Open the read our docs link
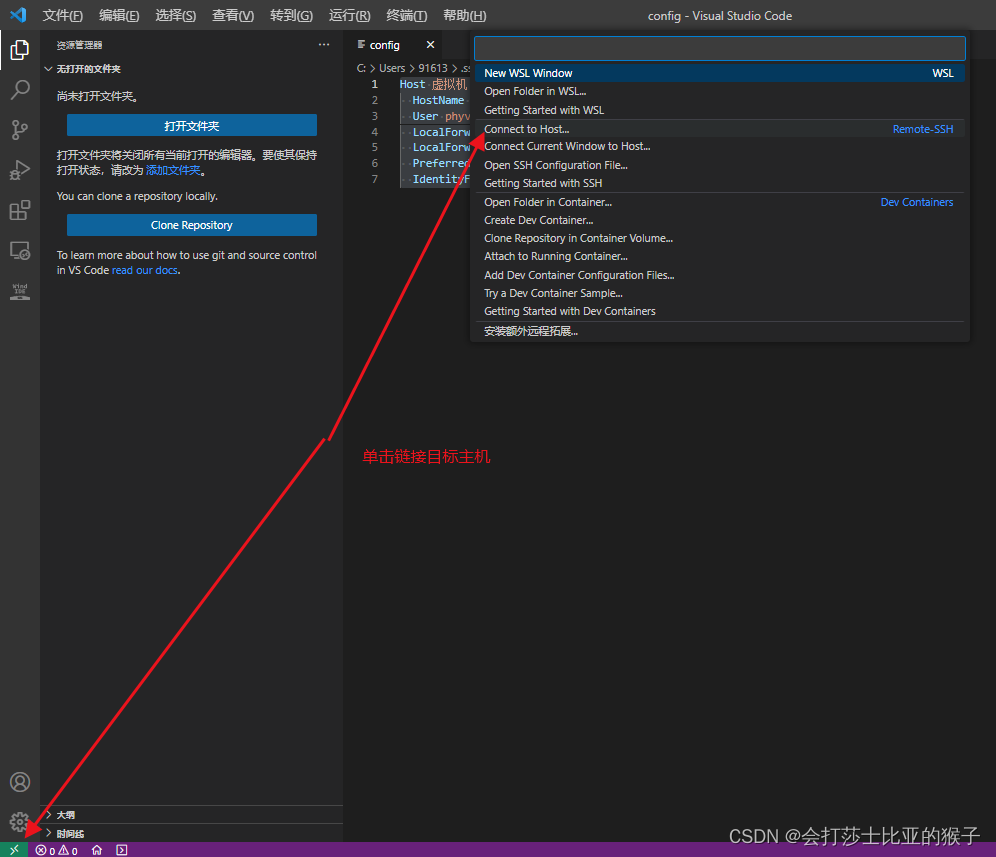 click(x=145, y=270)
